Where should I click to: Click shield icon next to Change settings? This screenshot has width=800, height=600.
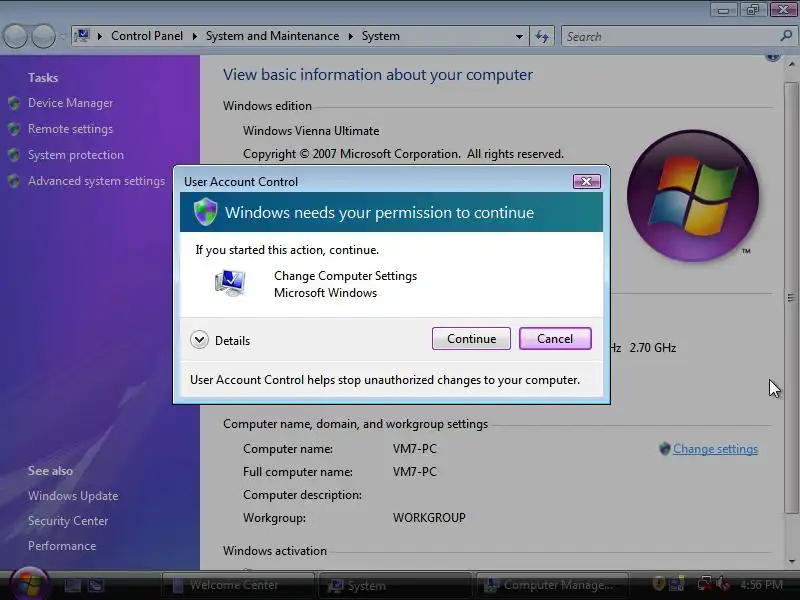(664, 449)
